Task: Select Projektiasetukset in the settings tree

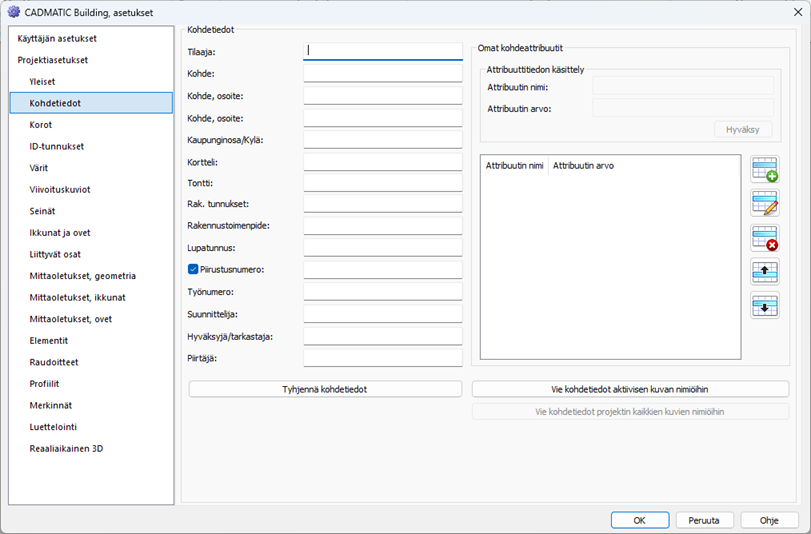Action: tap(53, 60)
